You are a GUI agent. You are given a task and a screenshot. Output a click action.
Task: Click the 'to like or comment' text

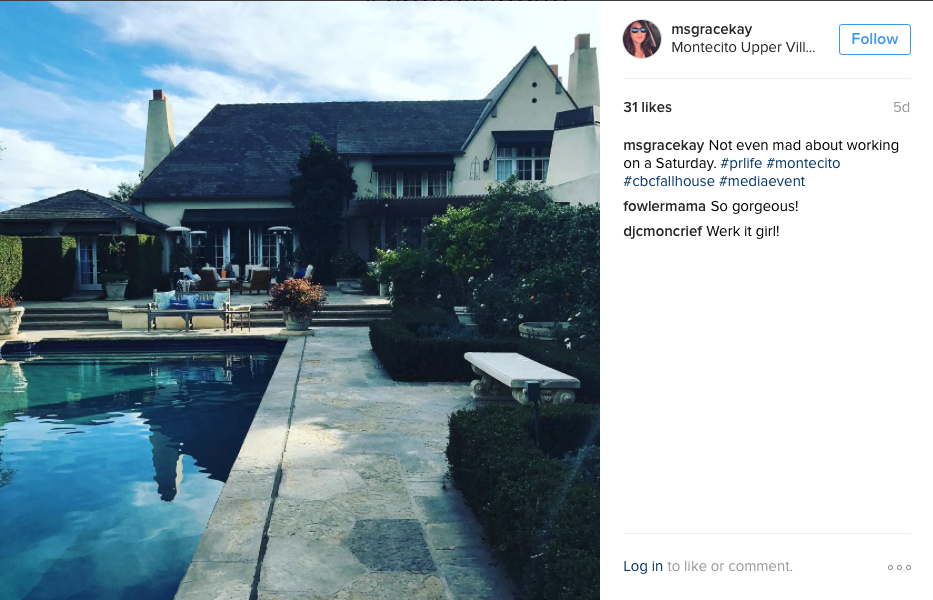click(x=730, y=567)
